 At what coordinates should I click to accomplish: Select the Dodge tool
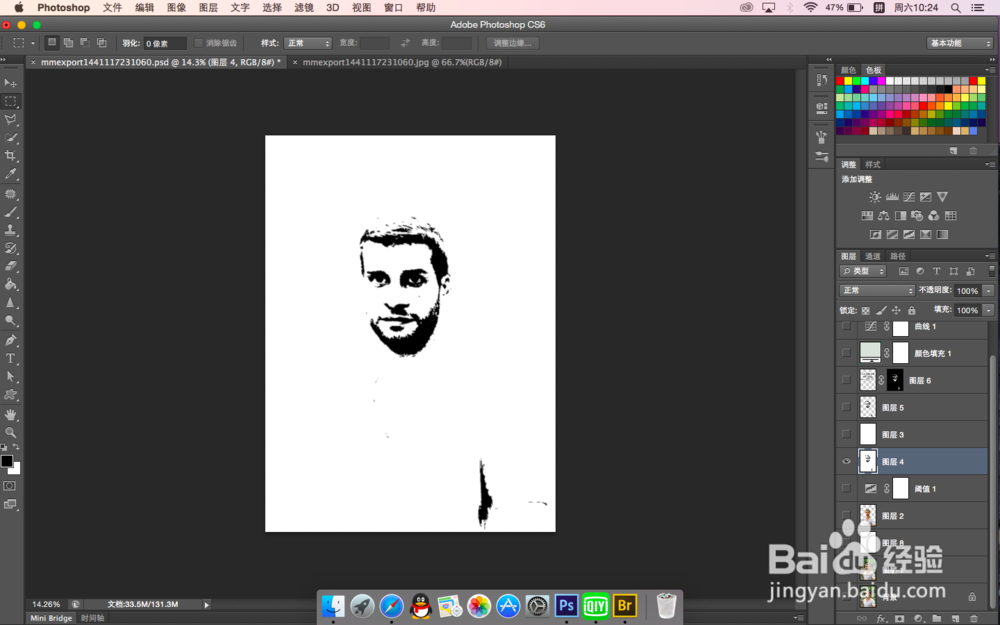point(11,321)
